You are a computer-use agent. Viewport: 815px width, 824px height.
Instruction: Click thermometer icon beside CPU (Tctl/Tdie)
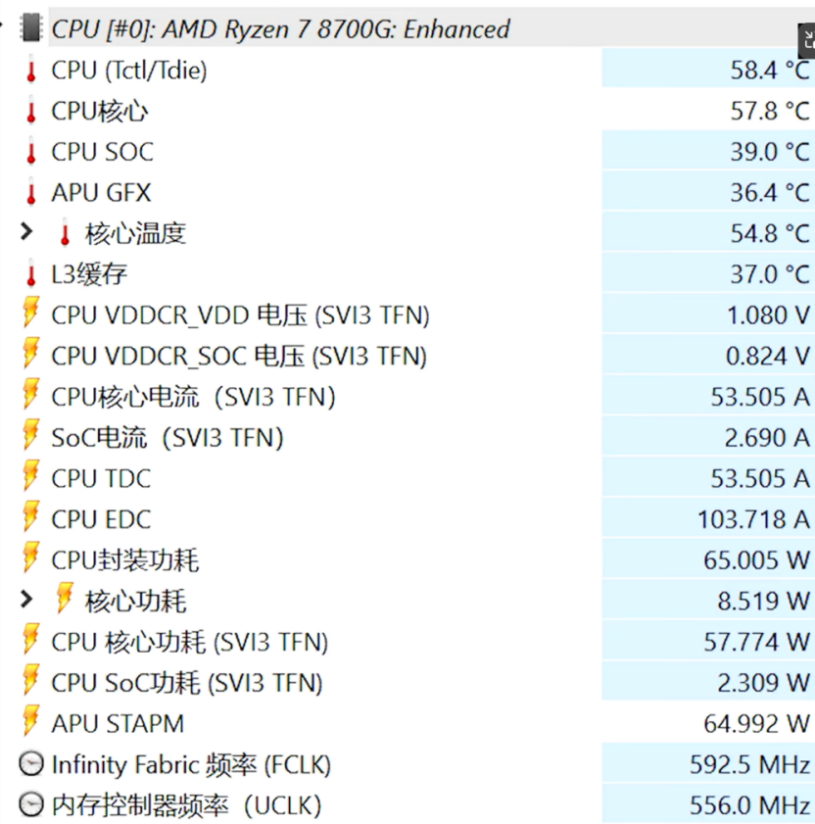[31, 70]
